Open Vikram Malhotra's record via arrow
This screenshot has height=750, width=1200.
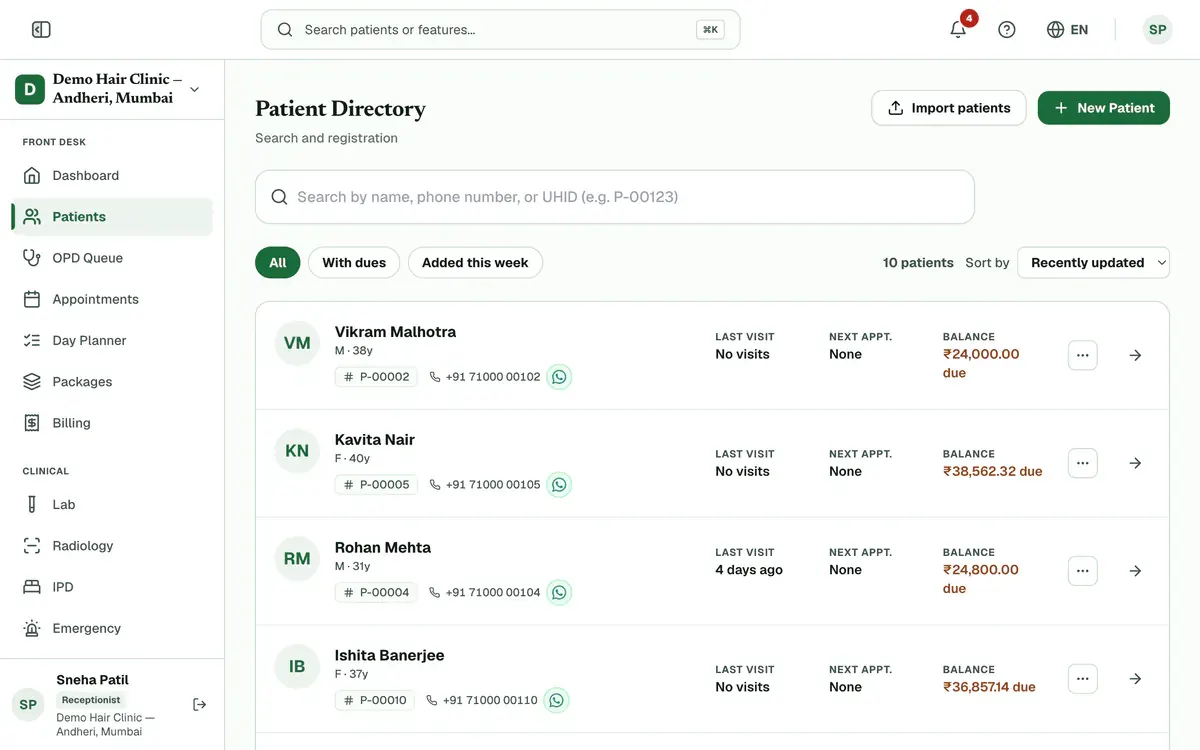1135,355
